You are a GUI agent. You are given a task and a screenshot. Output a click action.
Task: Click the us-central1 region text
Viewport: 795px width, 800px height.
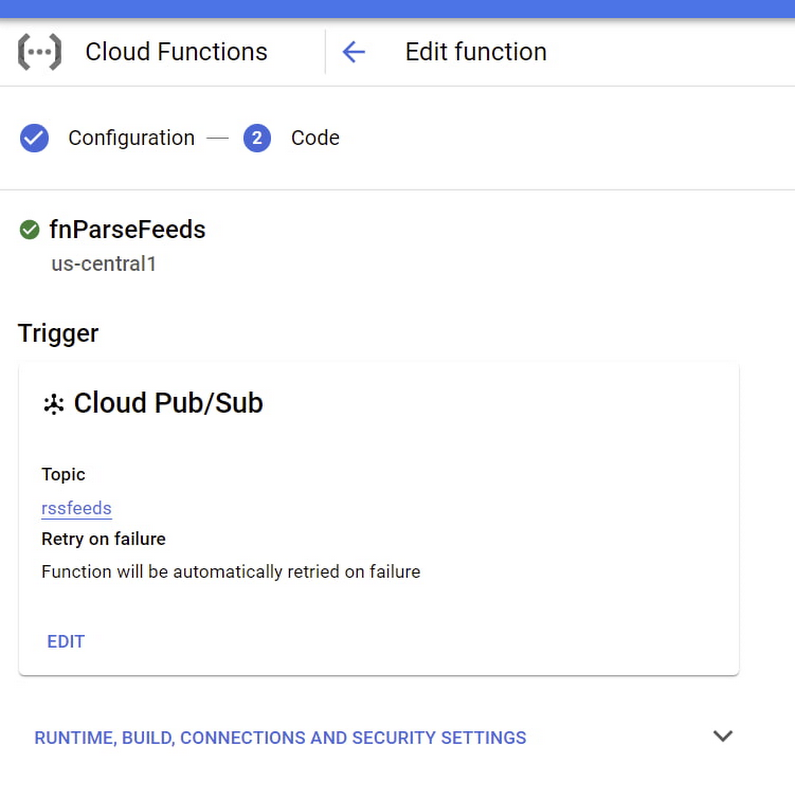click(x=104, y=265)
